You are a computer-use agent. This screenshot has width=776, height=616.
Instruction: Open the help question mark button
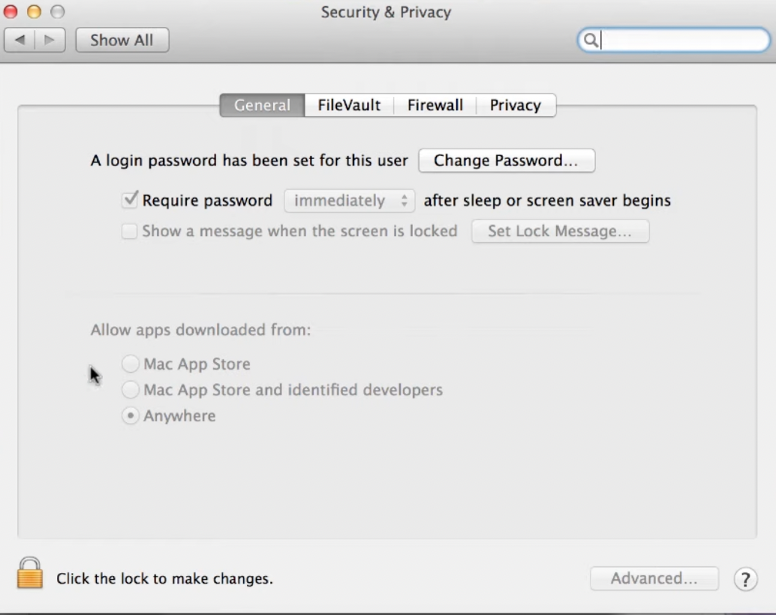click(745, 578)
